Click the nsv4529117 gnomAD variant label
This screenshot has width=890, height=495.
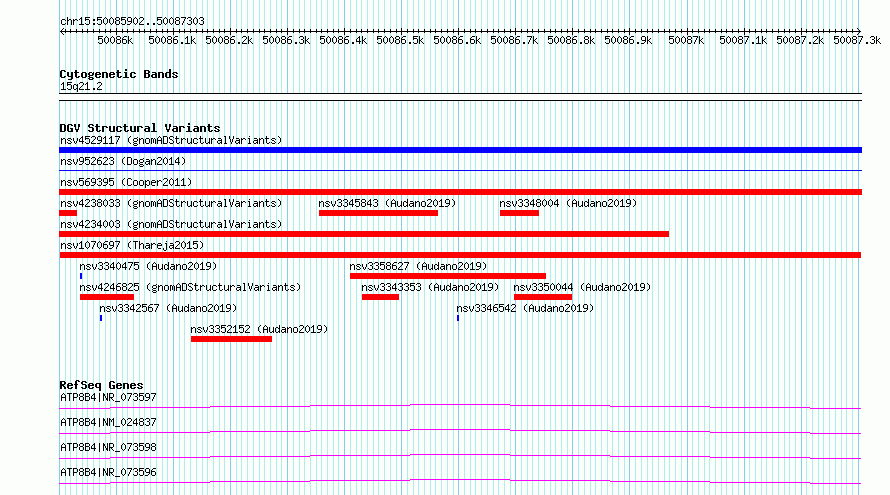(171, 140)
